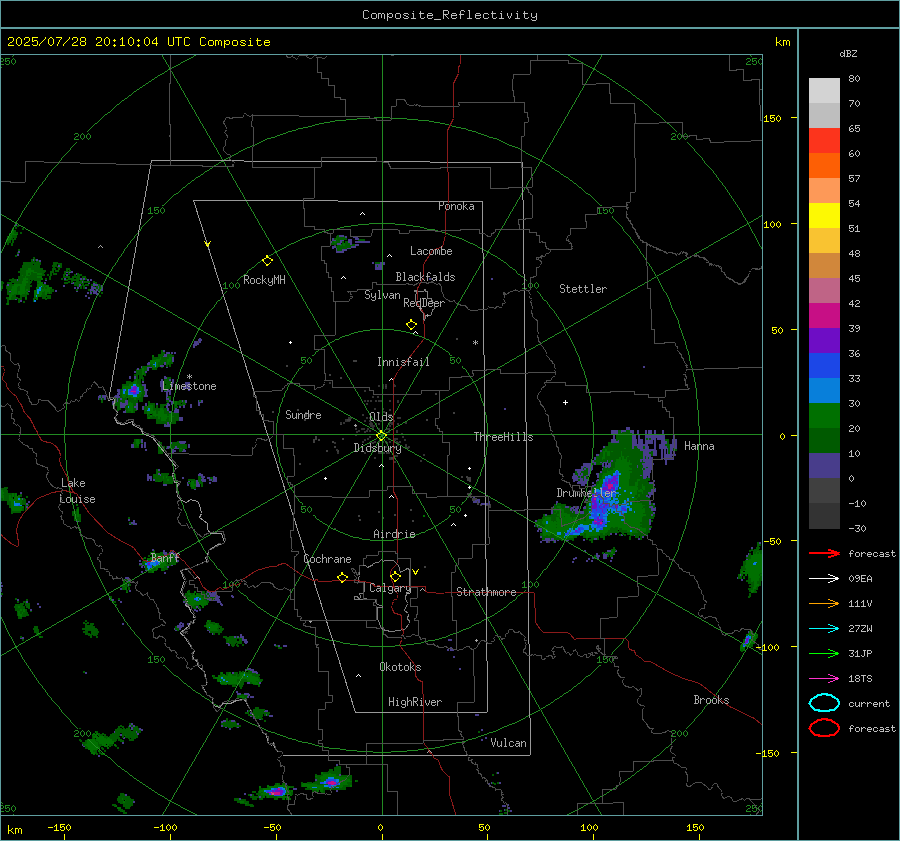Select the purple swatch above 36 dBZ
Screen dimensions: 900x841
(x=824, y=340)
